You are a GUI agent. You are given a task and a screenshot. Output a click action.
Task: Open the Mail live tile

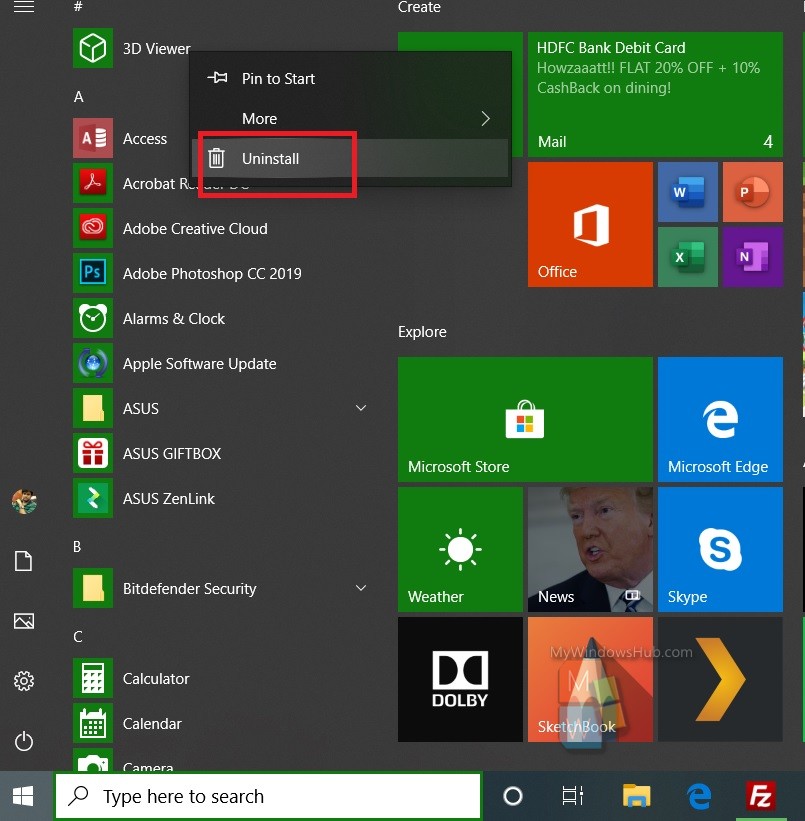pyautogui.click(x=655, y=95)
